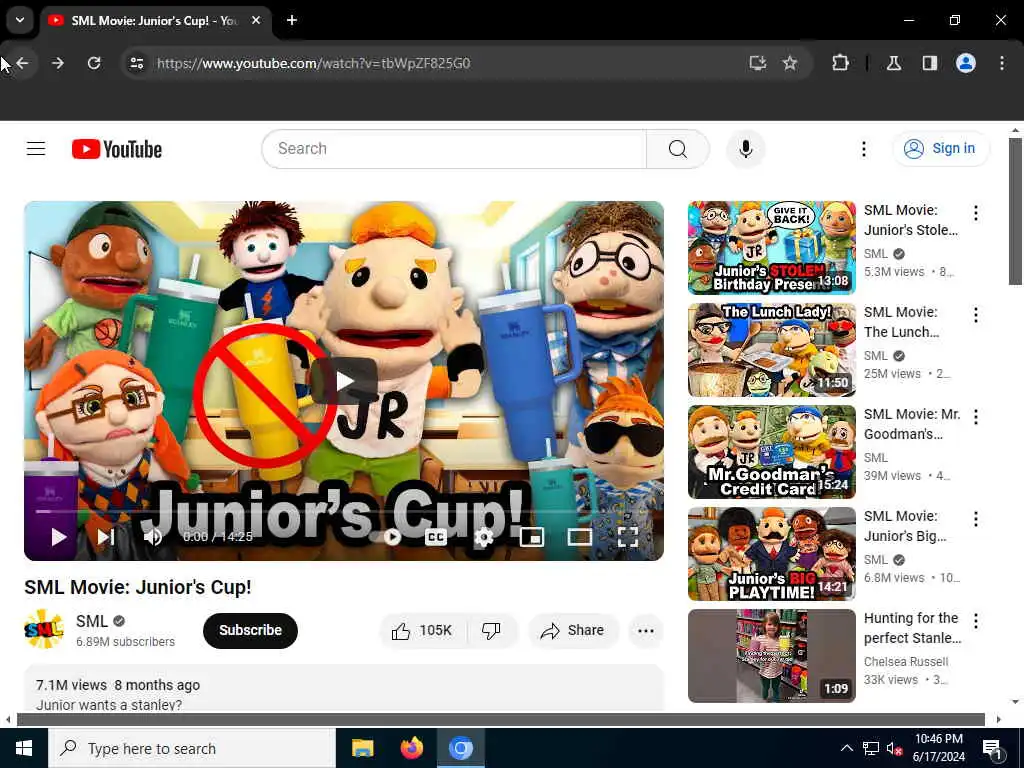Viewport: 1024px width, 768px height.
Task: Click the search magnifier button
Action: point(677,149)
